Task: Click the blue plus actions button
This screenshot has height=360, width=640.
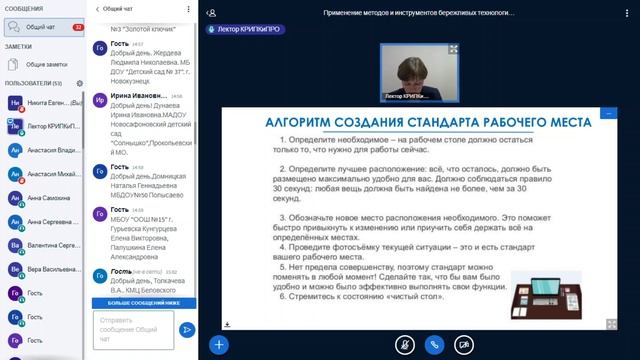Action: (x=219, y=345)
